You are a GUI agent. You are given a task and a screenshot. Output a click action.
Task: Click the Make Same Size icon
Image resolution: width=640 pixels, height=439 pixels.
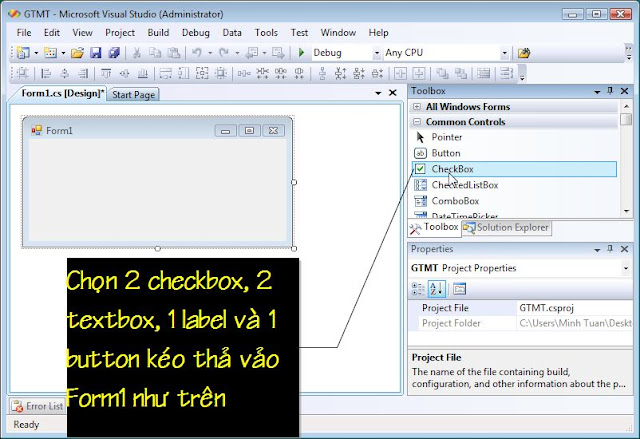202,73
